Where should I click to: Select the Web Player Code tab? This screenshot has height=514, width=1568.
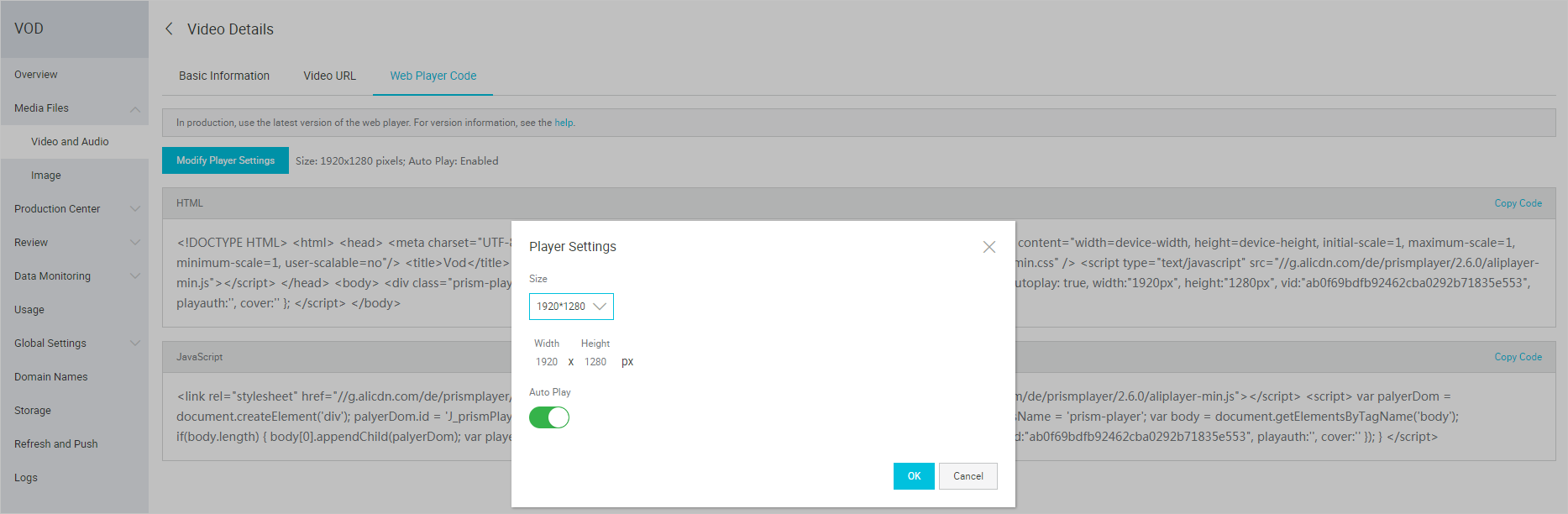coord(433,76)
